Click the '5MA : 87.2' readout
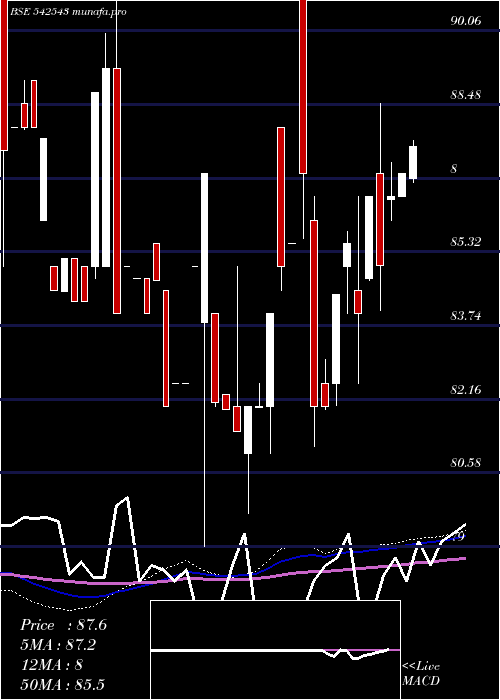Screen dimensions: 500x700 [58, 645]
